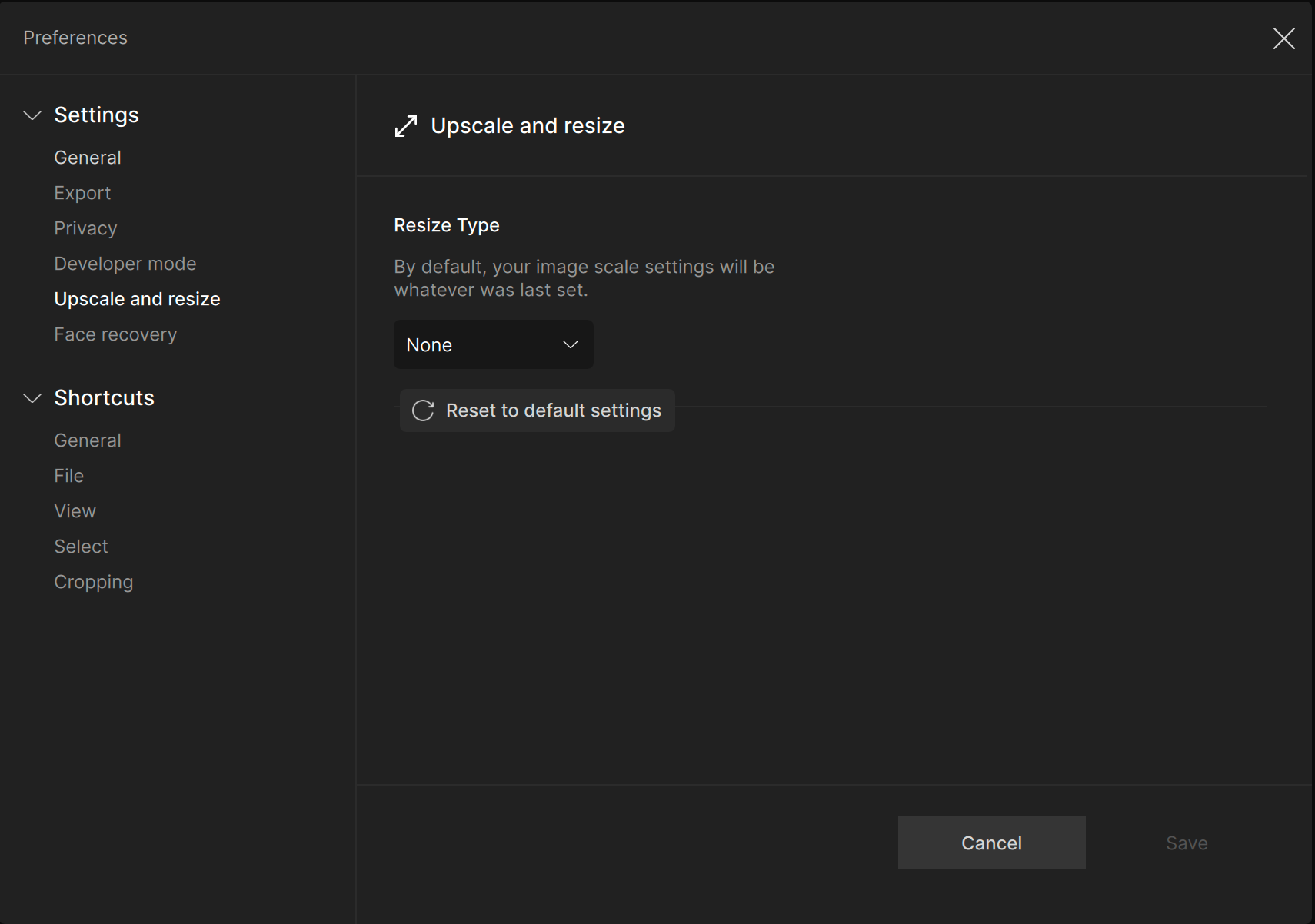This screenshot has height=924, width=1315.
Task: Click the Settings section heading
Action: (x=97, y=115)
